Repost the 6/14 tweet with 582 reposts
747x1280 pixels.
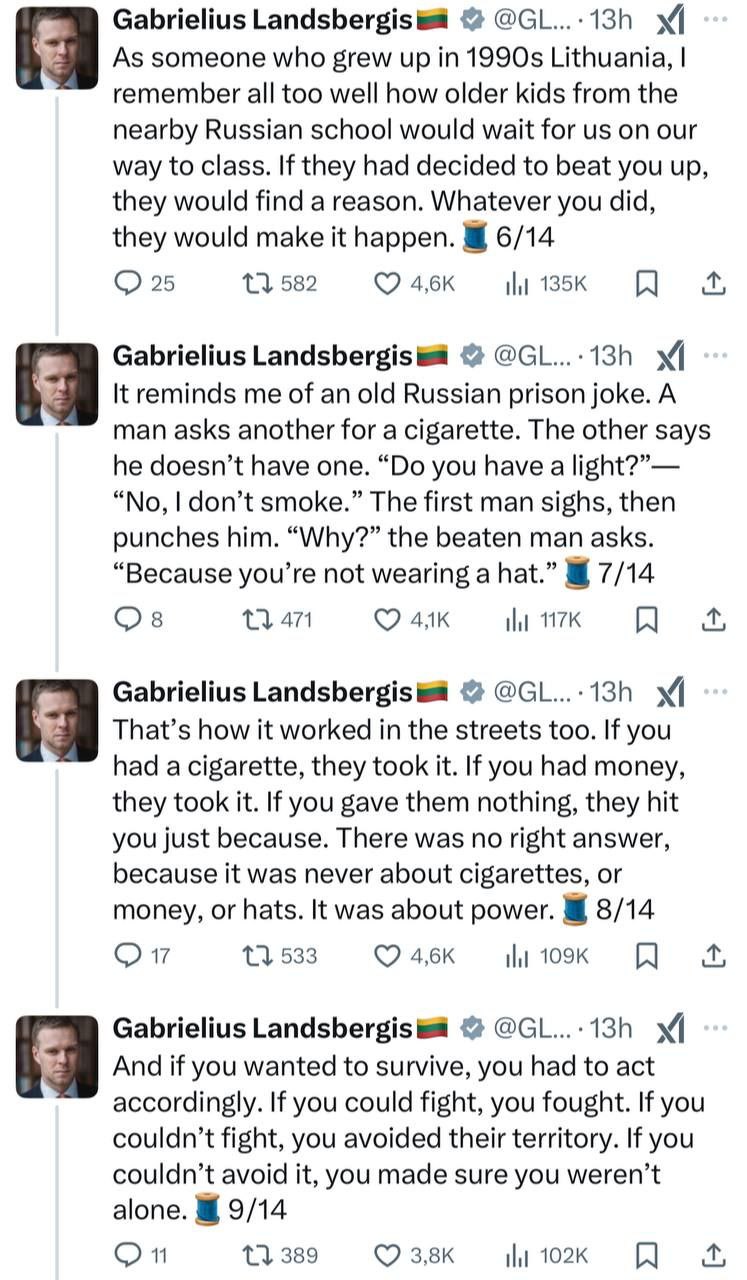click(x=257, y=284)
